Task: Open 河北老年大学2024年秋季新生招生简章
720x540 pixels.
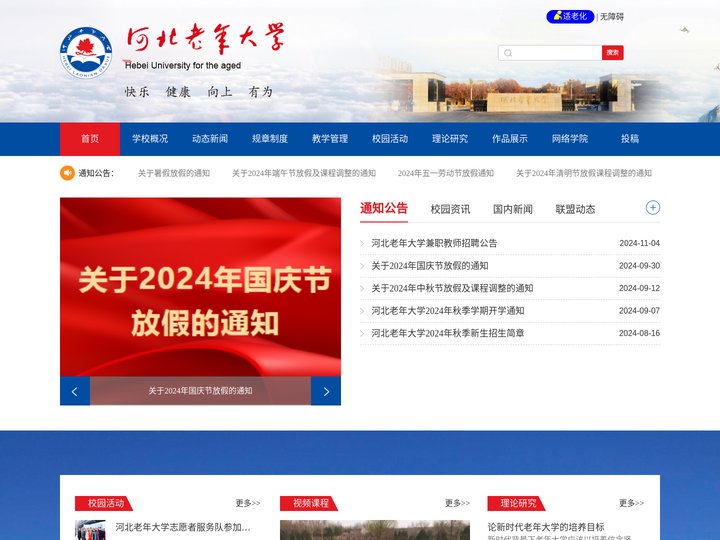Action: tap(448, 333)
